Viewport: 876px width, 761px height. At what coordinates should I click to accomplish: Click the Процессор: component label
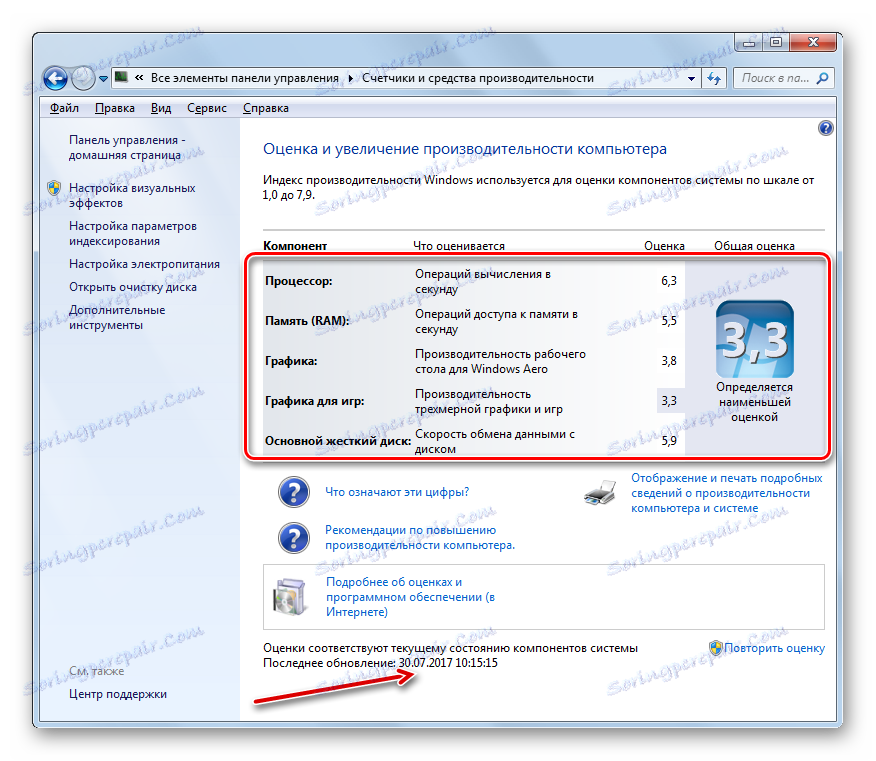298,281
